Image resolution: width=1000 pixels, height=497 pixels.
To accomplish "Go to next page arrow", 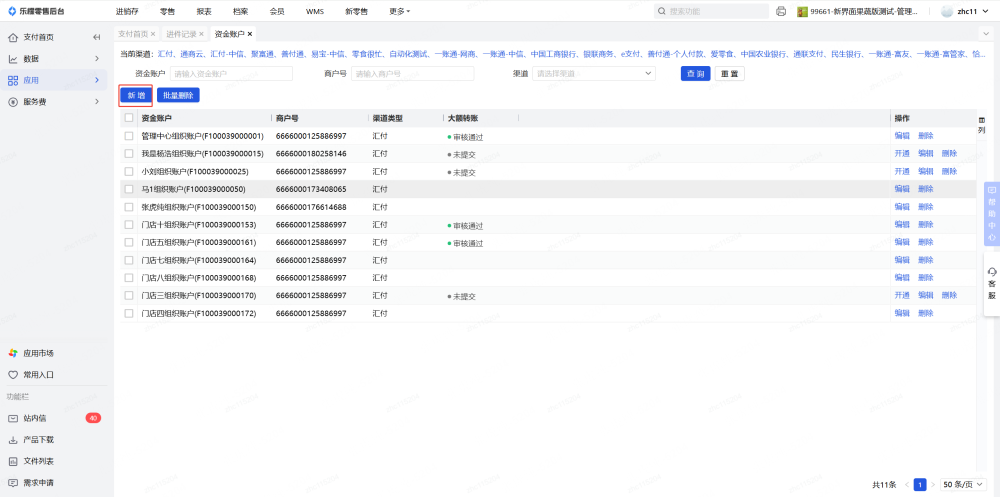I will click(x=933, y=485).
